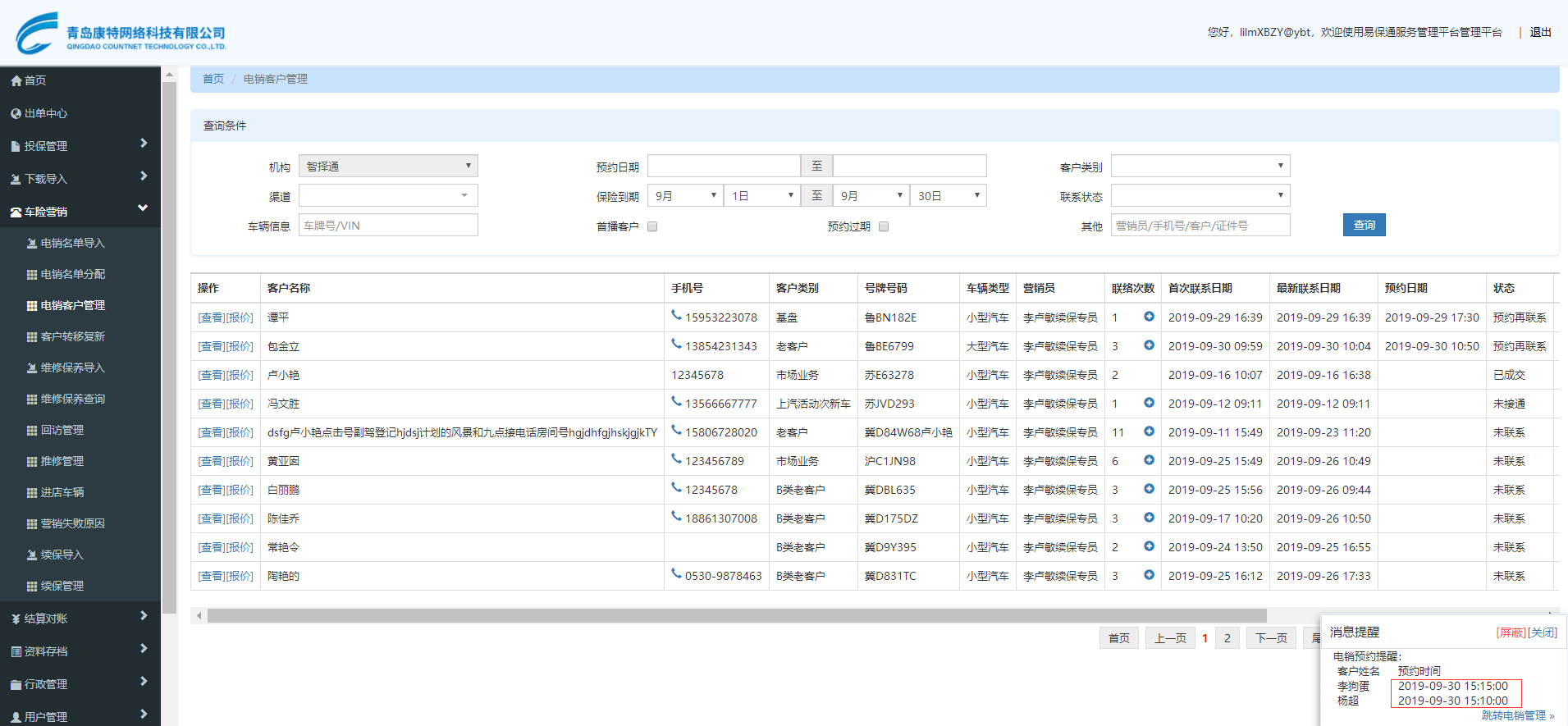Image resolution: width=1568 pixels, height=726 pixels.
Task: Click the 退出 logout link
Action: tap(1540, 32)
